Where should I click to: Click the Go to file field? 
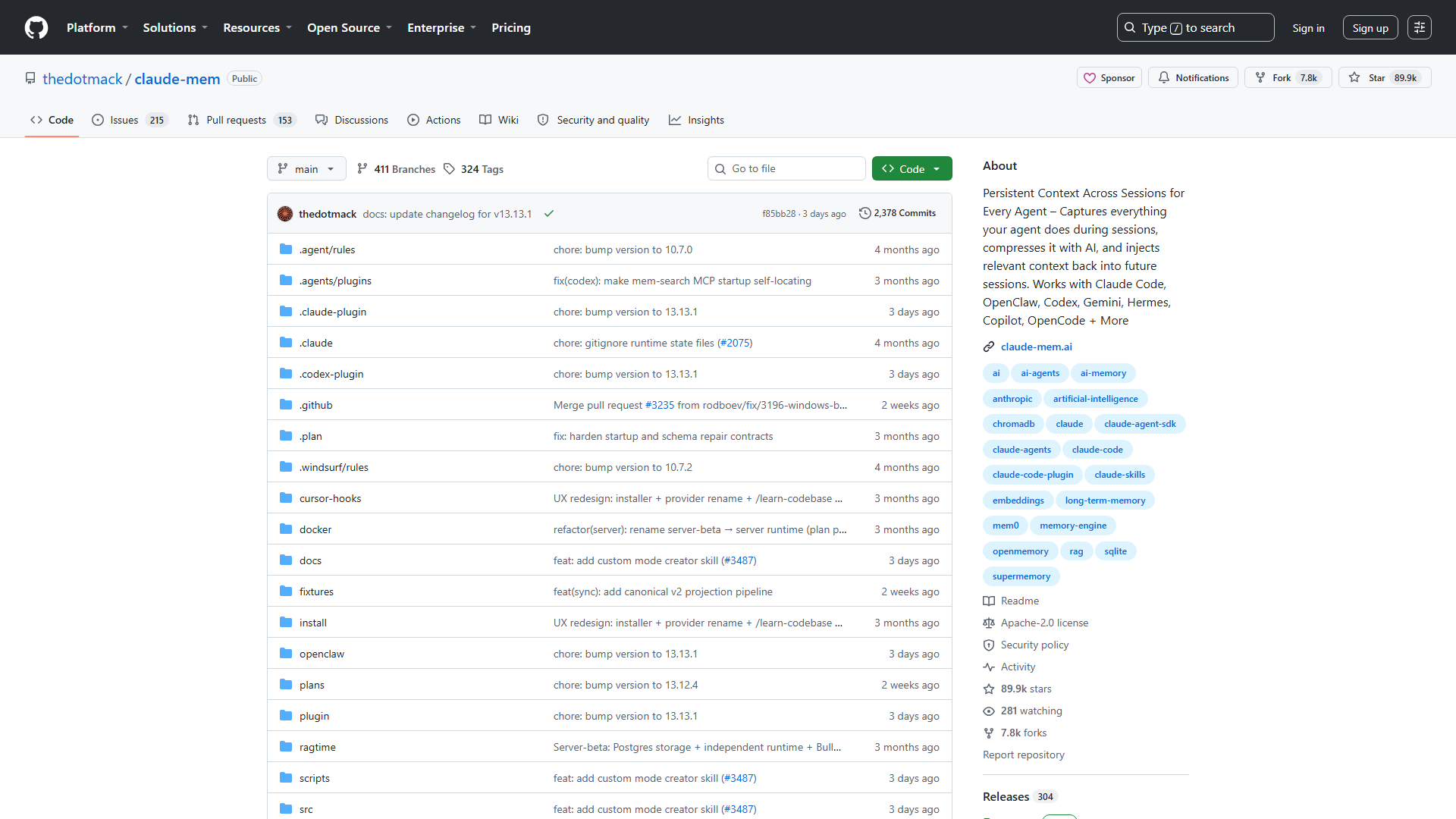click(x=786, y=168)
